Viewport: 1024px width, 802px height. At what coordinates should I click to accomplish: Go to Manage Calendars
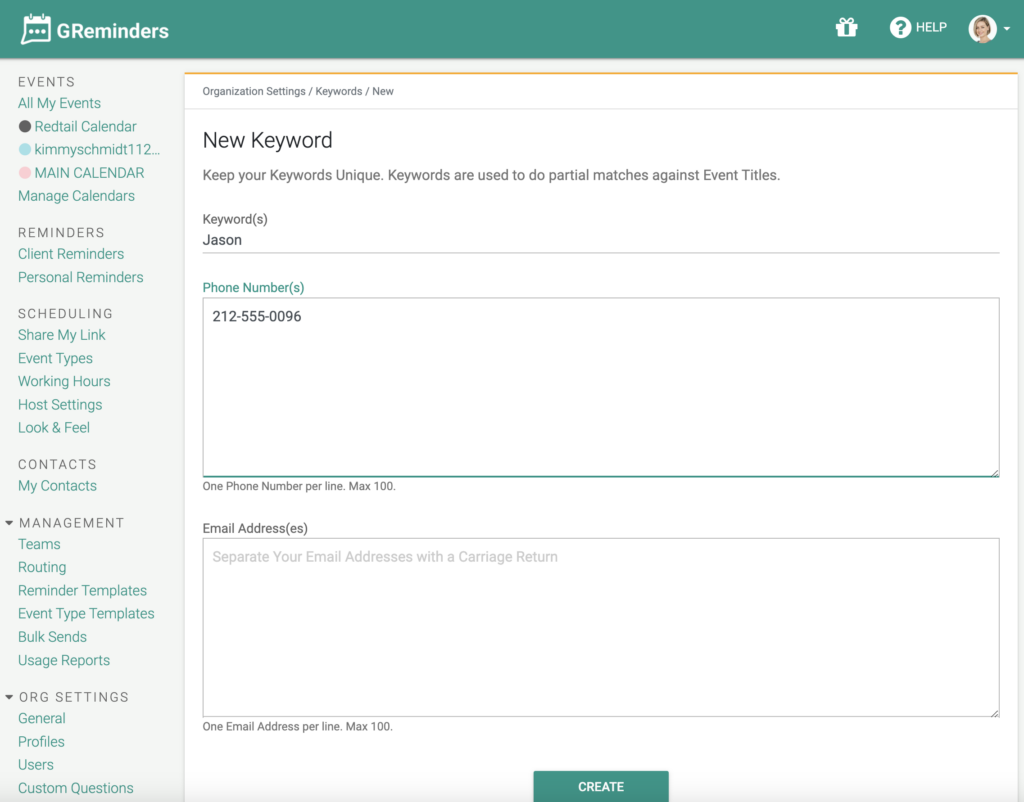point(76,196)
